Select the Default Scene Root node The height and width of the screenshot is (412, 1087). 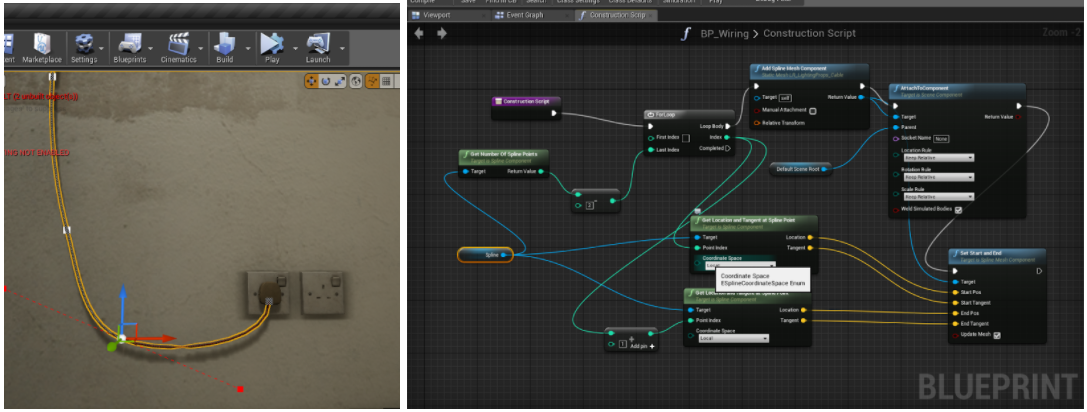[x=800, y=169]
